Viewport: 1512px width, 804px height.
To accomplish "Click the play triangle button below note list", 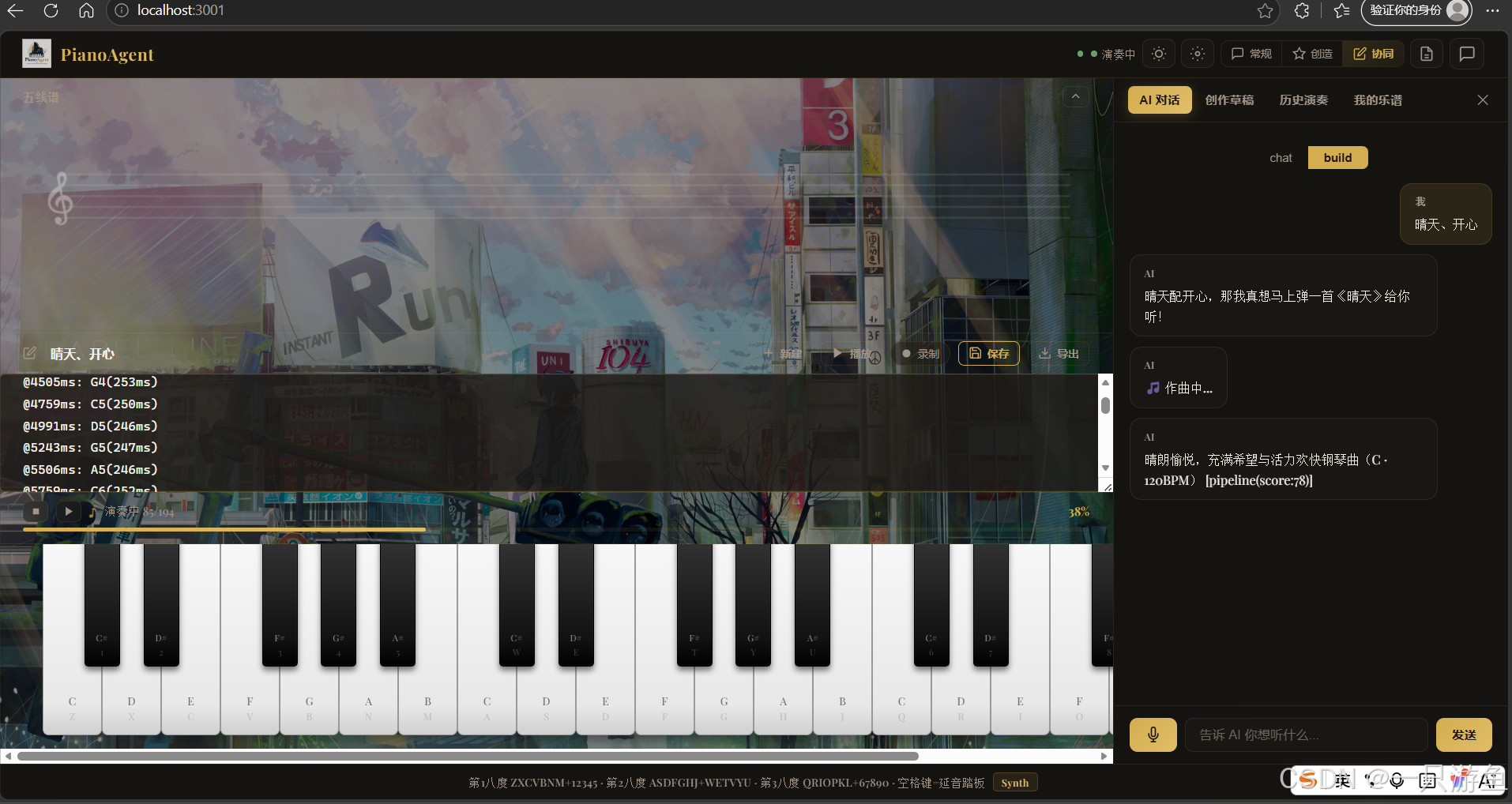I will pyautogui.click(x=69, y=511).
